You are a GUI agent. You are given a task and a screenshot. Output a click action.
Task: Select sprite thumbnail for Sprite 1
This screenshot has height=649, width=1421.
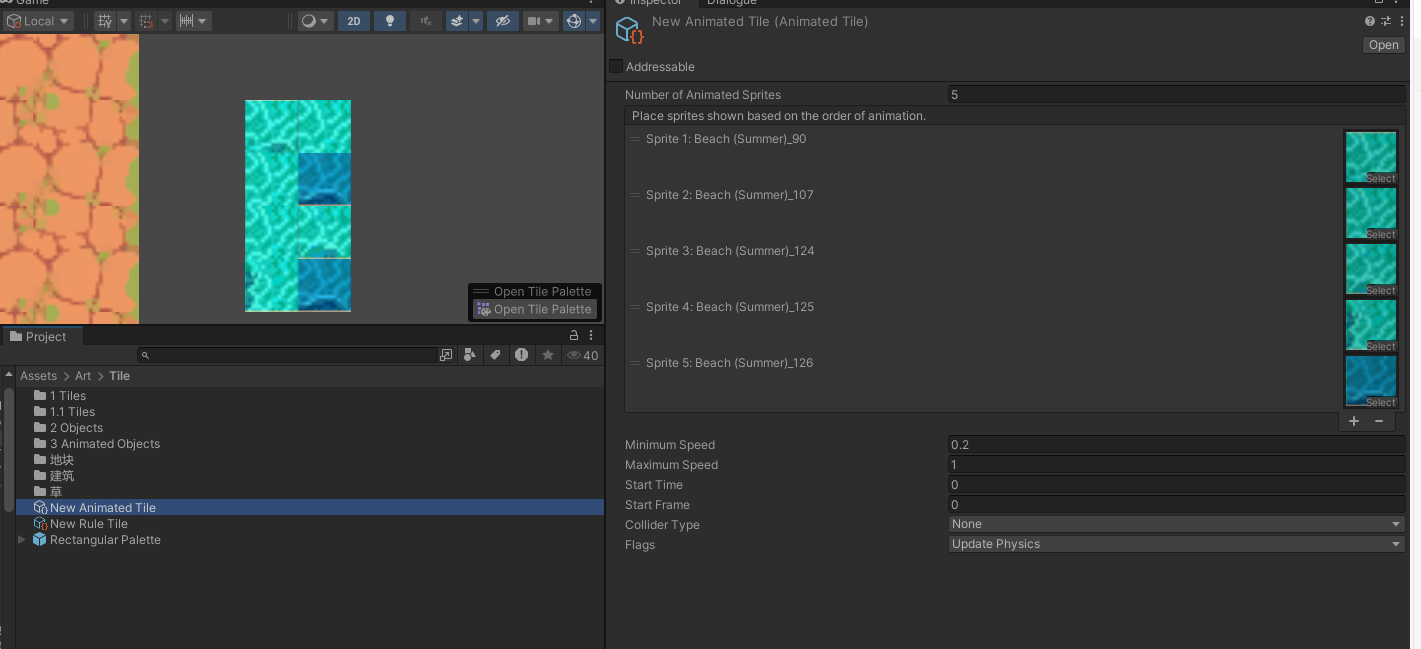tap(1370, 157)
